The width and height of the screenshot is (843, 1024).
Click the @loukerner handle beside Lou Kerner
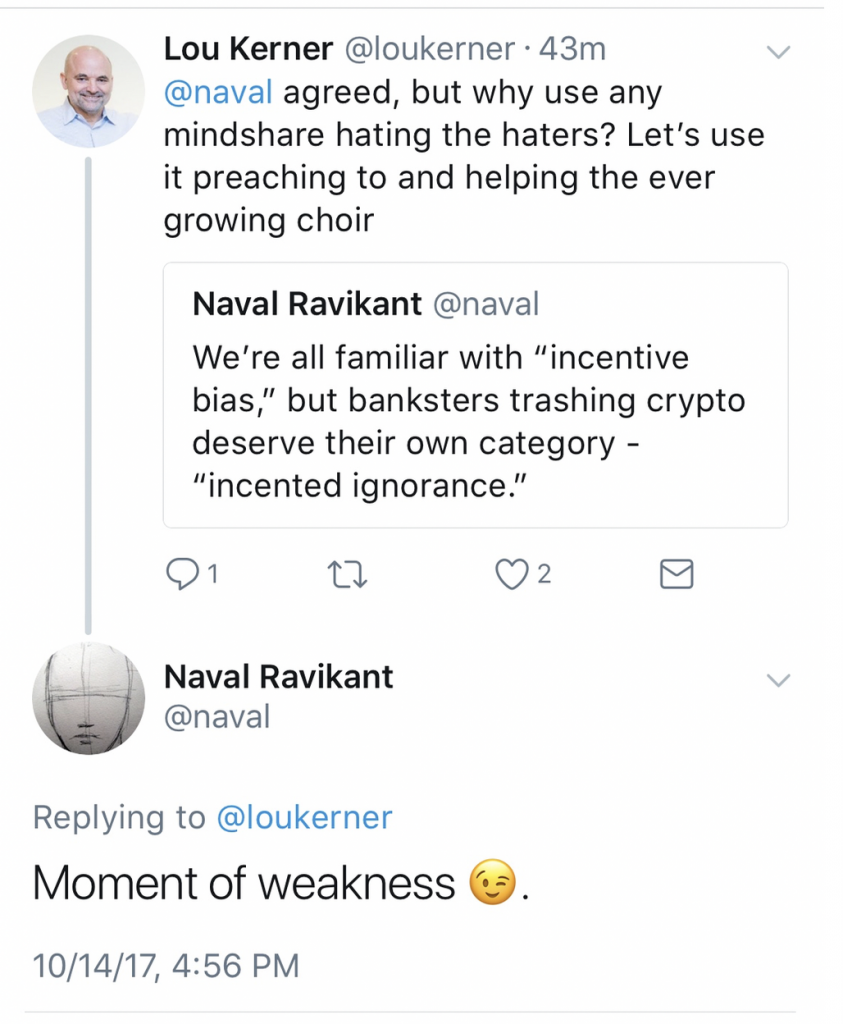(430, 48)
